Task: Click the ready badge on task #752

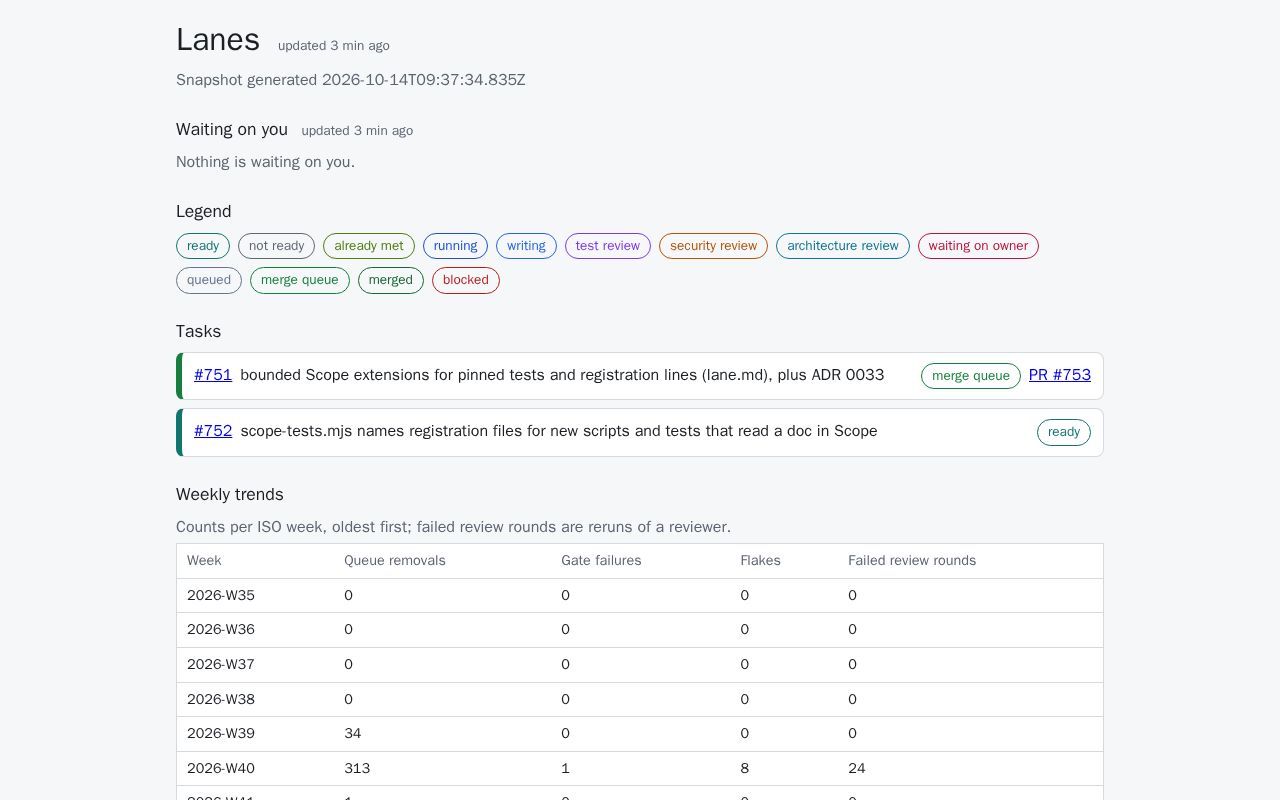Action: point(1064,432)
